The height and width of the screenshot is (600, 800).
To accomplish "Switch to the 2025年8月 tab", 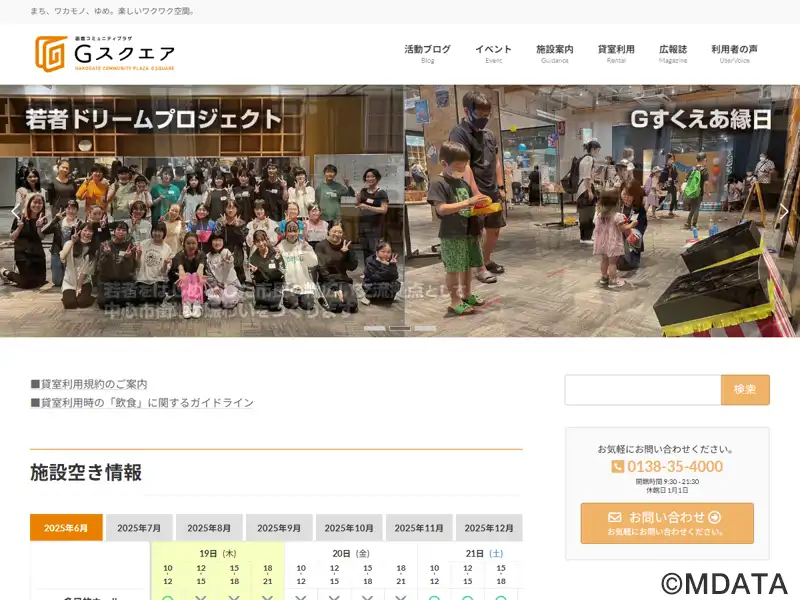I will pyautogui.click(x=209, y=528).
